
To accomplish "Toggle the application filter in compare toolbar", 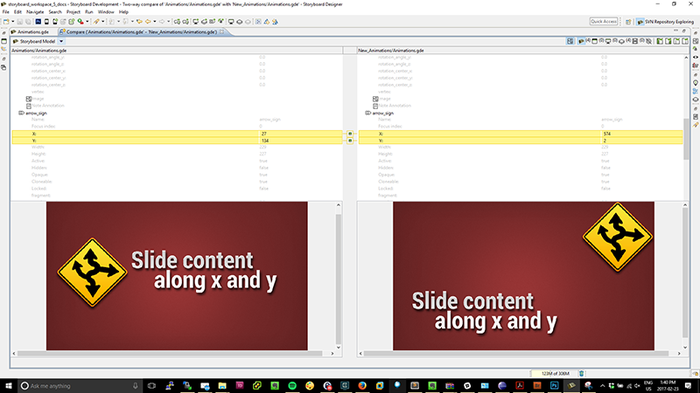I will click(x=581, y=41).
